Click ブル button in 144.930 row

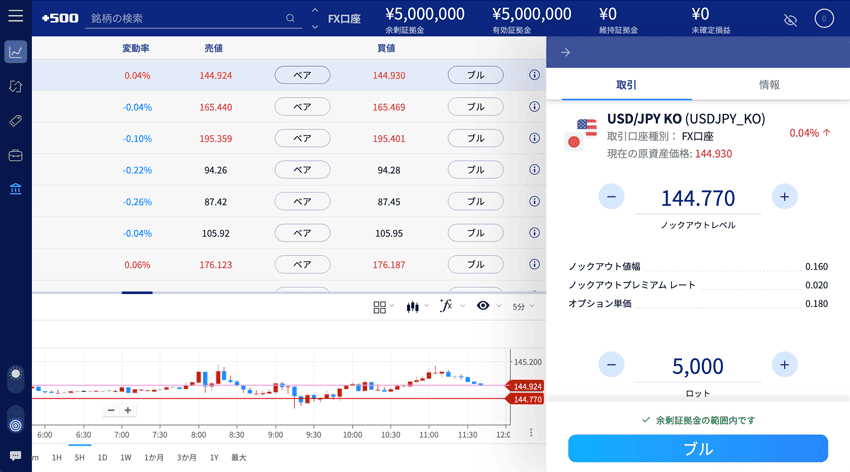475,75
